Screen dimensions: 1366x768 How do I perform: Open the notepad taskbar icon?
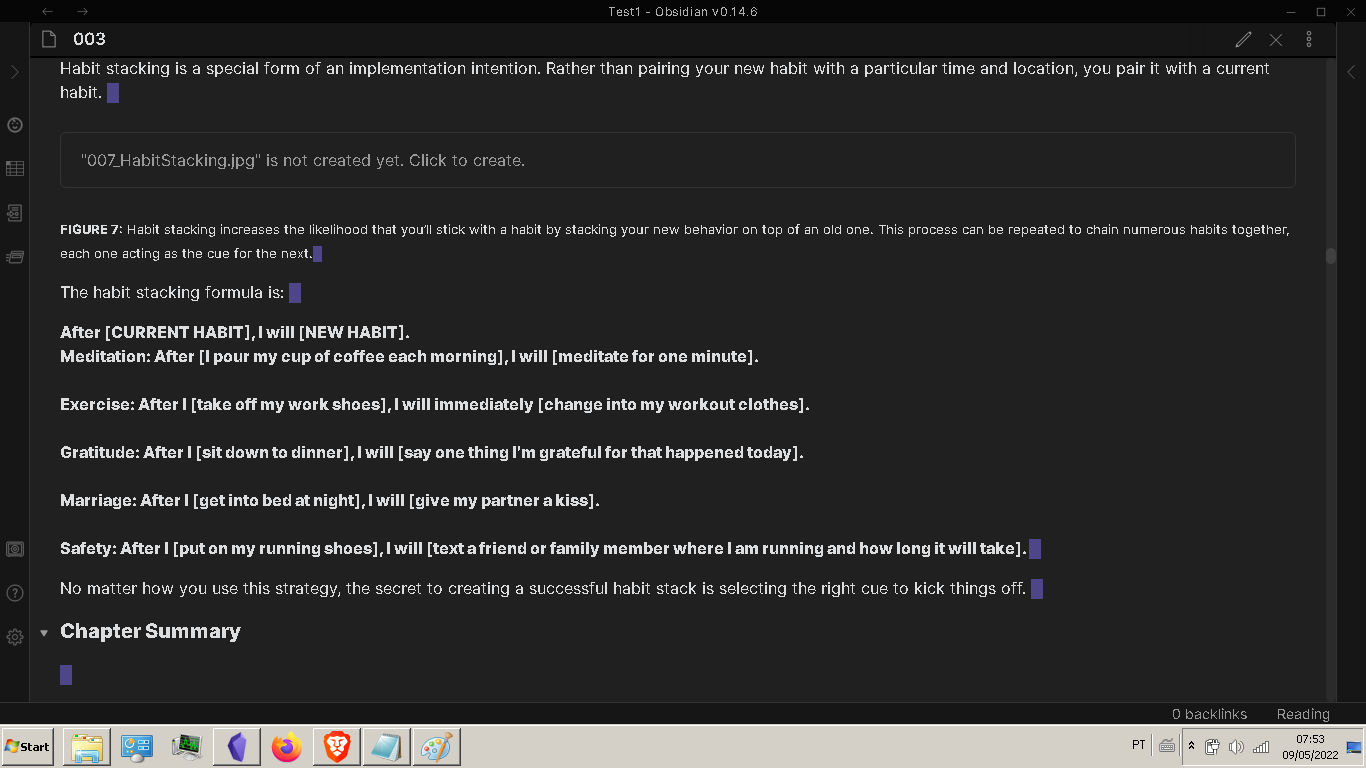click(387, 747)
